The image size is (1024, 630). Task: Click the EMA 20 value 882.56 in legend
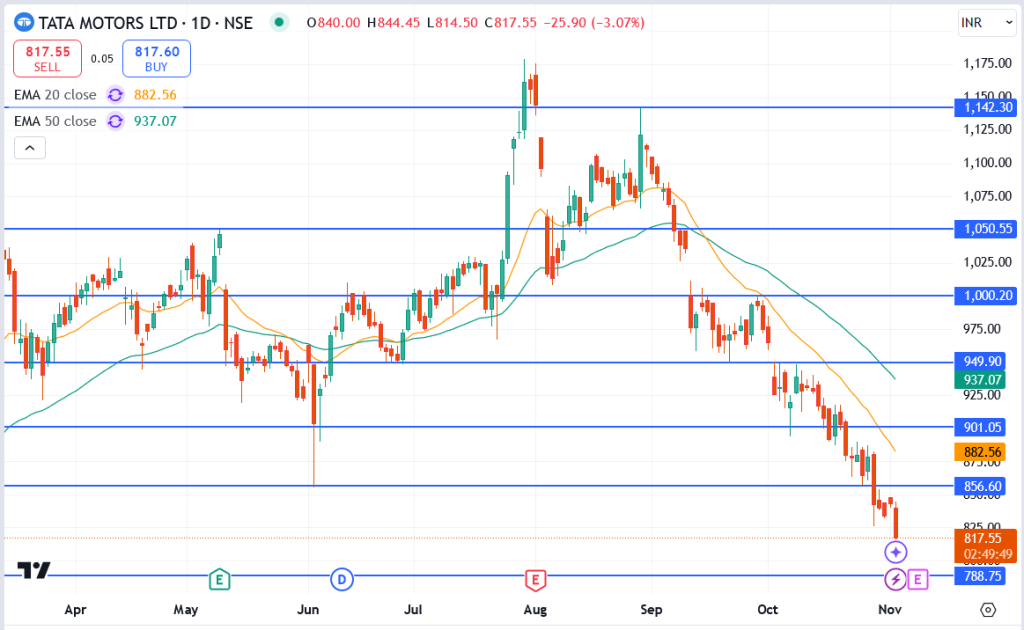155,95
